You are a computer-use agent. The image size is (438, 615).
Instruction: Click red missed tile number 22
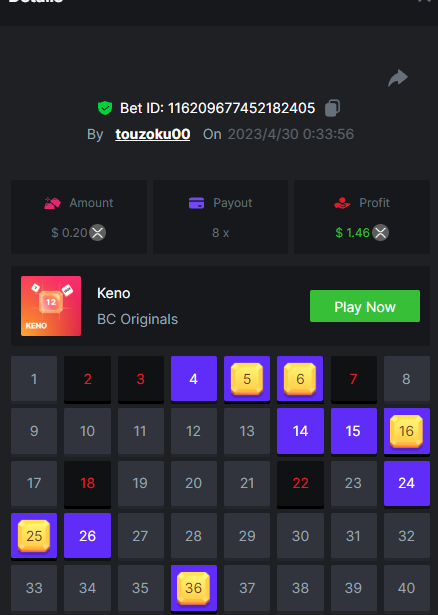(x=300, y=484)
